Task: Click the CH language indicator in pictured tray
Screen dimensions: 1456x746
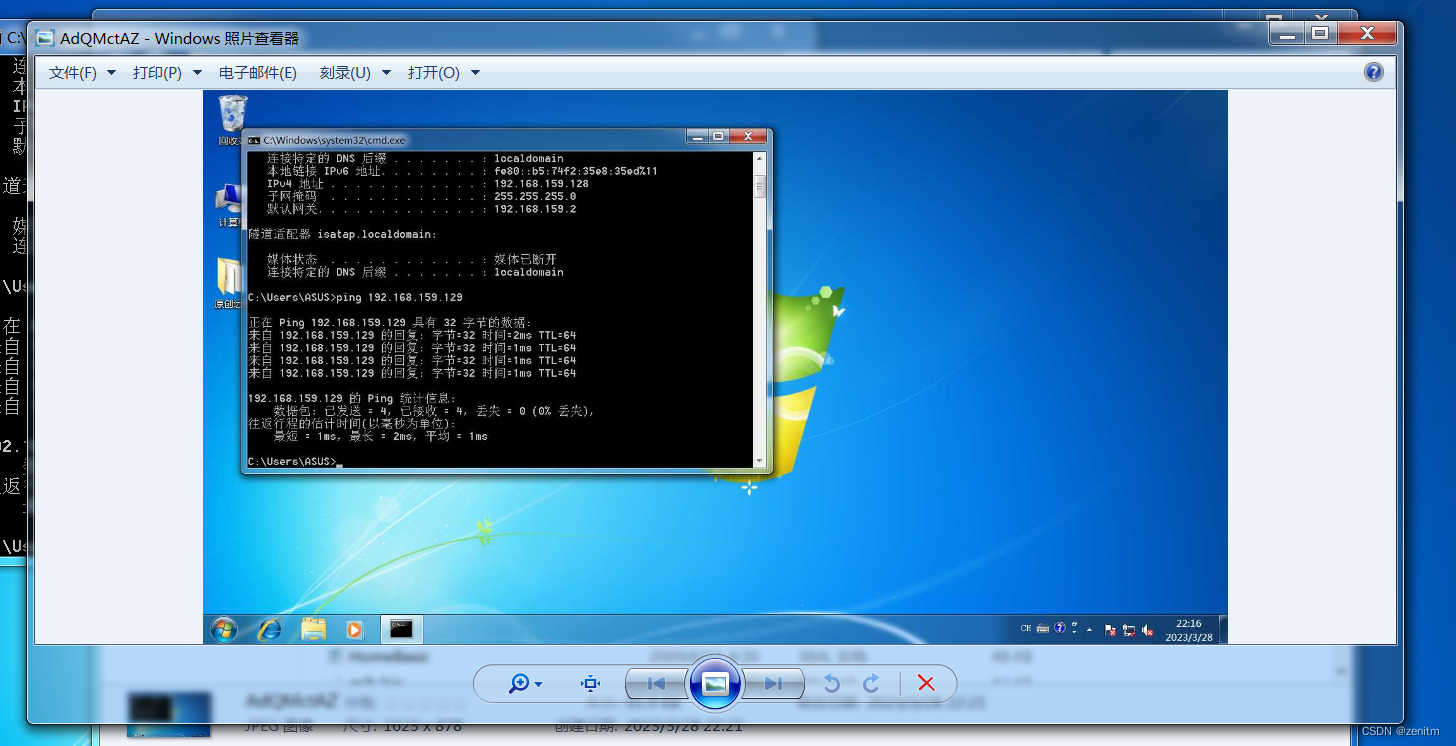Action: coord(1026,629)
